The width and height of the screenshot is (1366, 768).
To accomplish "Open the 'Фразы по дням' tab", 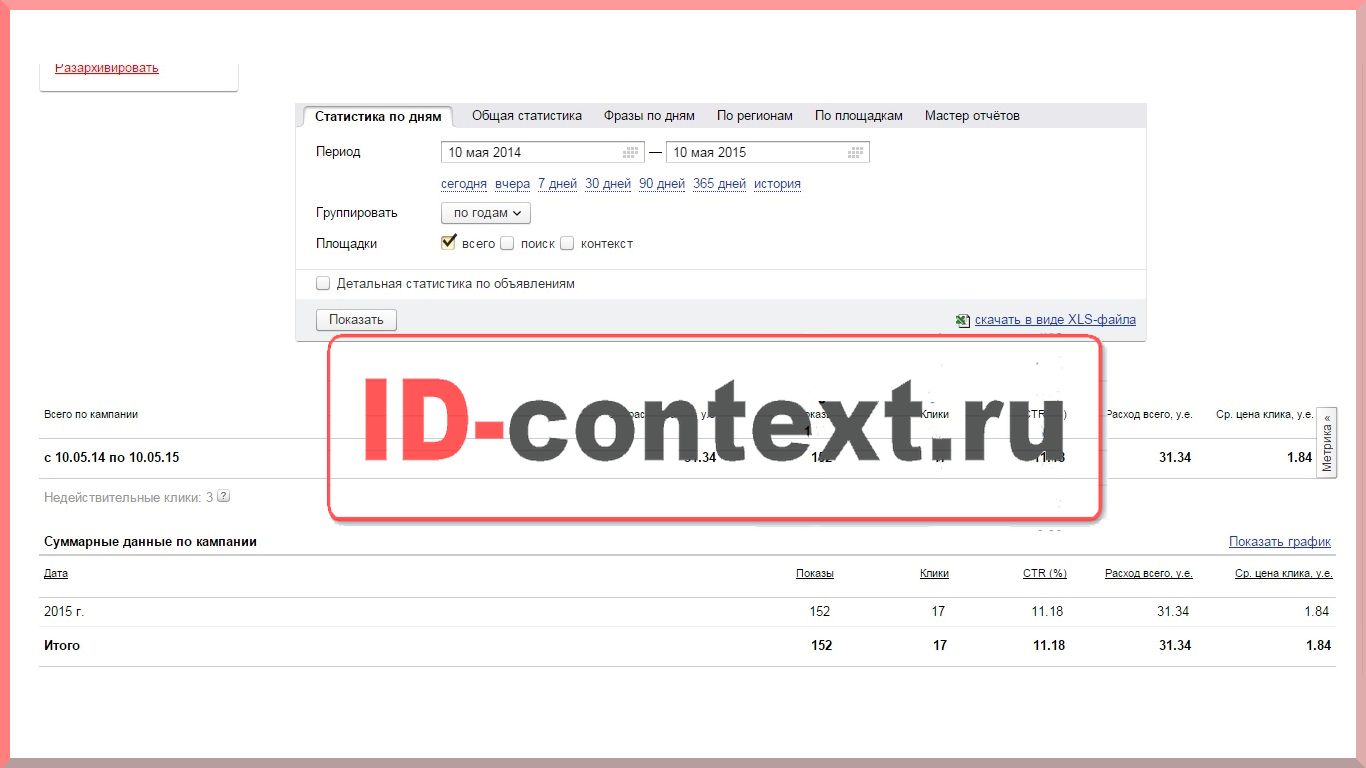I will (649, 115).
